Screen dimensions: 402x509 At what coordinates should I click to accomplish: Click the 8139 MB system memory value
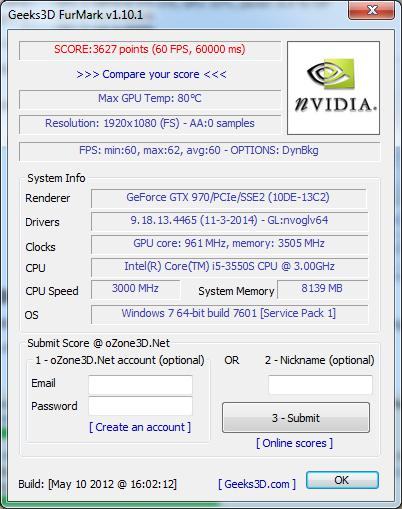coord(322,289)
